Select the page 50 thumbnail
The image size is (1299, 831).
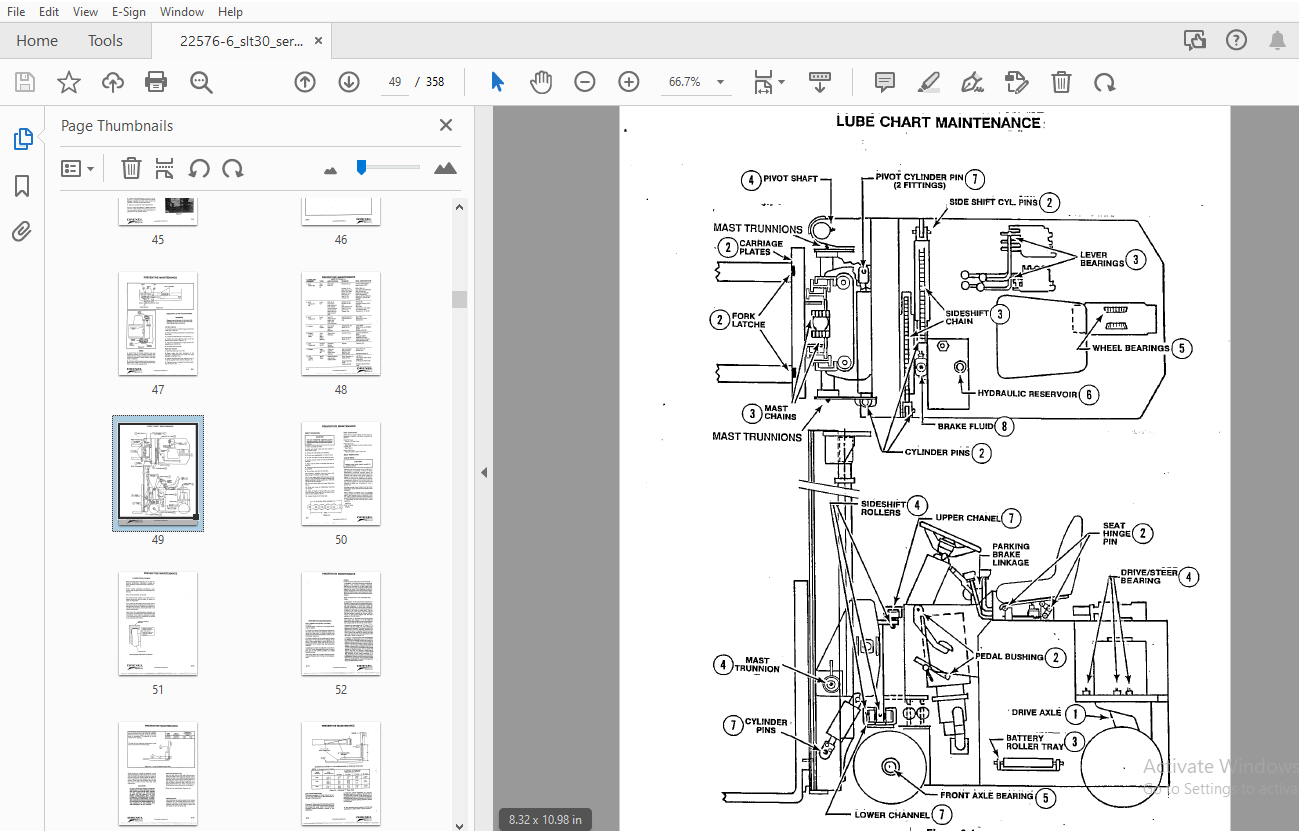tap(341, 474)
